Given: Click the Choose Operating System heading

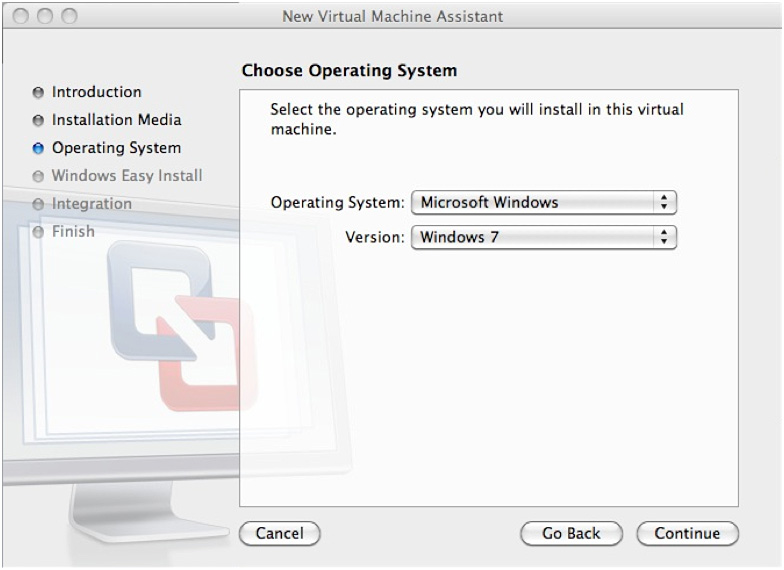Looking at the screenshot, I should click(x=349, y=71).
